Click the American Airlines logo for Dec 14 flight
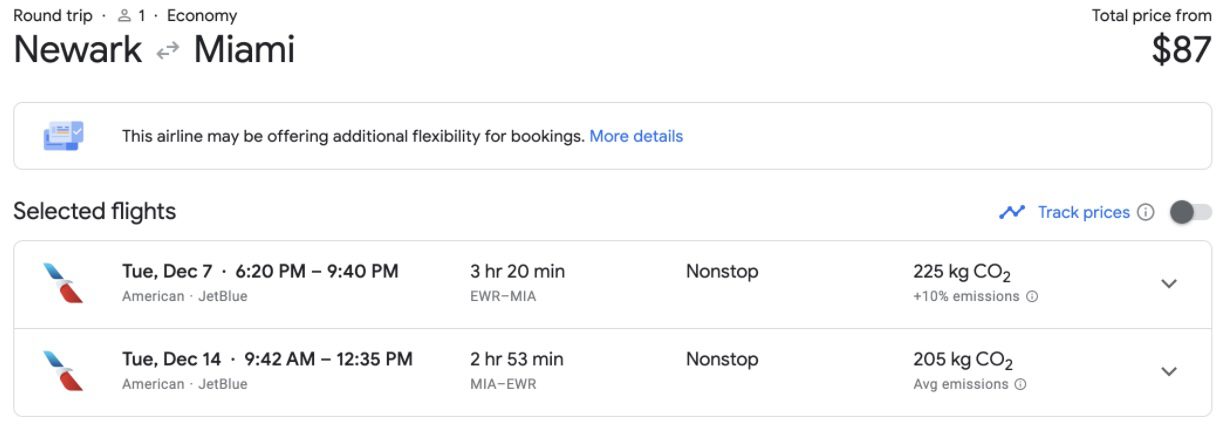The image size is (1230, 424). tap(63, 371)
